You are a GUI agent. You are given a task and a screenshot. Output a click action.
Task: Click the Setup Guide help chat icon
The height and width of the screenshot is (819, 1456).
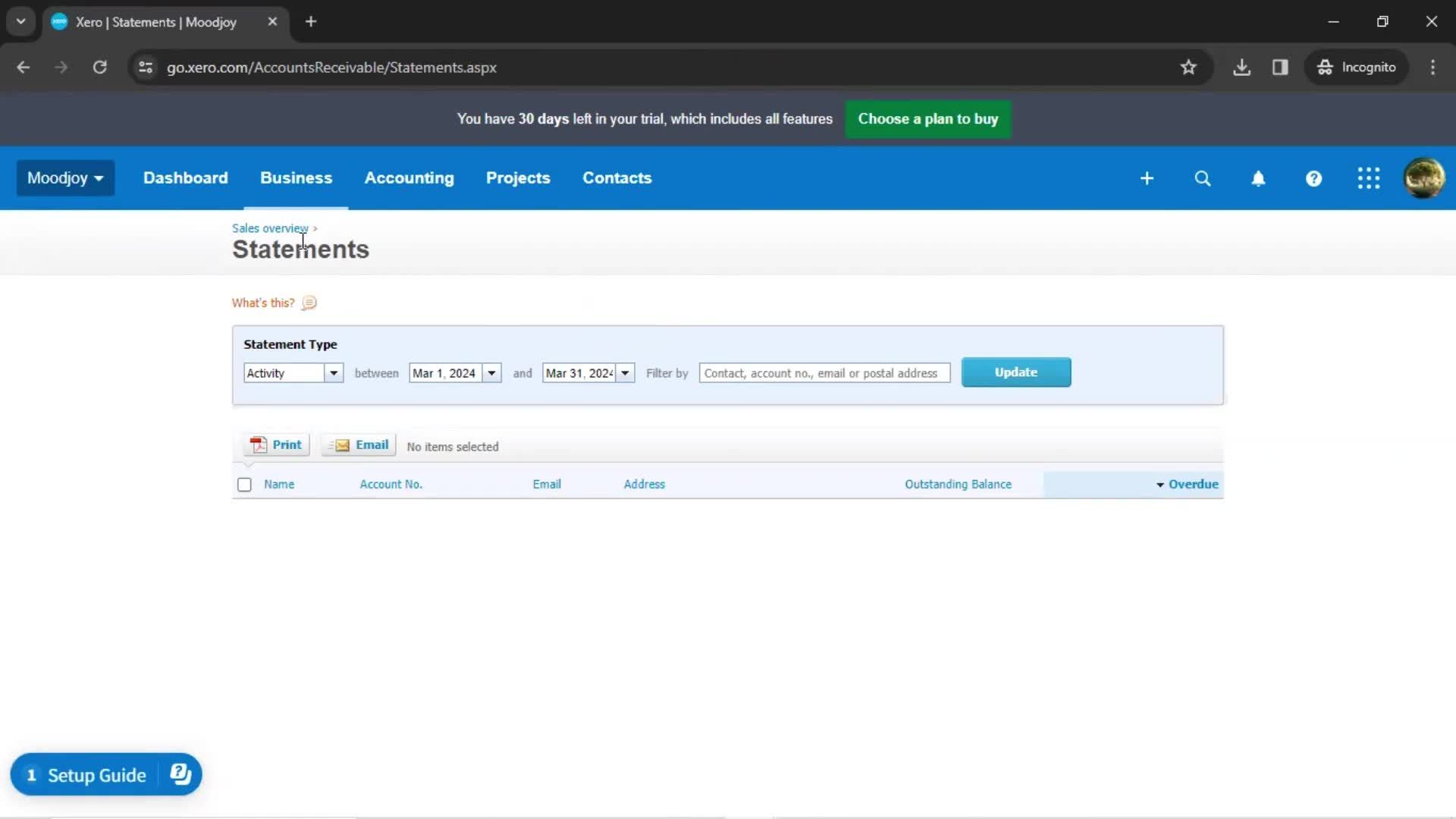[180, 774]
